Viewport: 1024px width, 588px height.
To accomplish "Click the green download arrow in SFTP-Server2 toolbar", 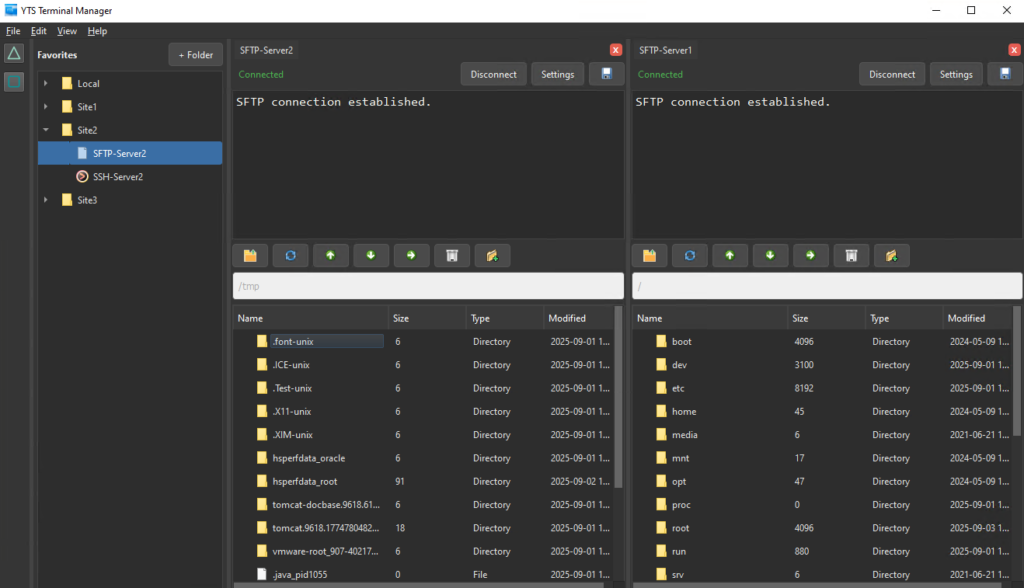I will click(371, 256).
